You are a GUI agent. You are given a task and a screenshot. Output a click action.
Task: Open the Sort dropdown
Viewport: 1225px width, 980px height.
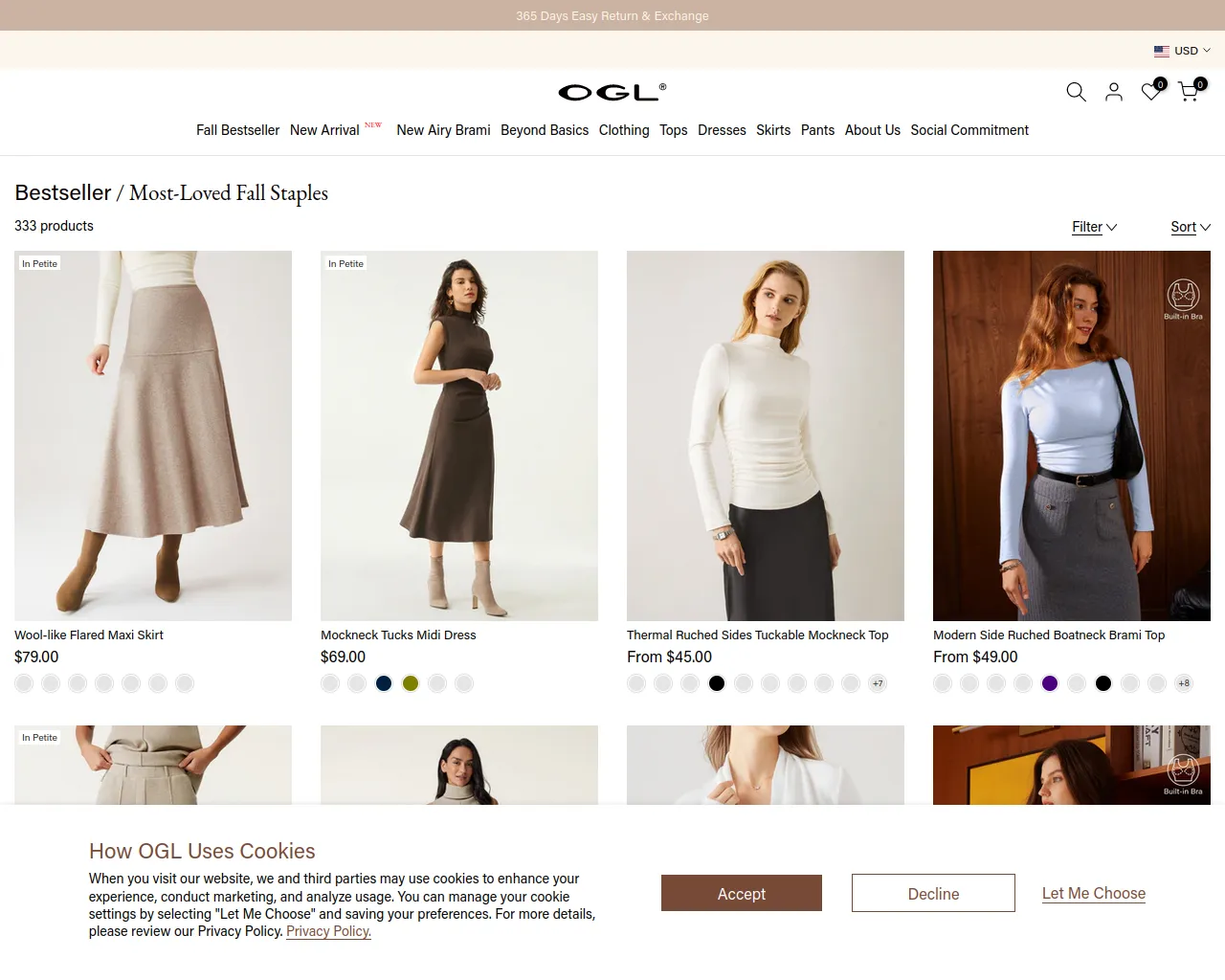point(1191,227)
